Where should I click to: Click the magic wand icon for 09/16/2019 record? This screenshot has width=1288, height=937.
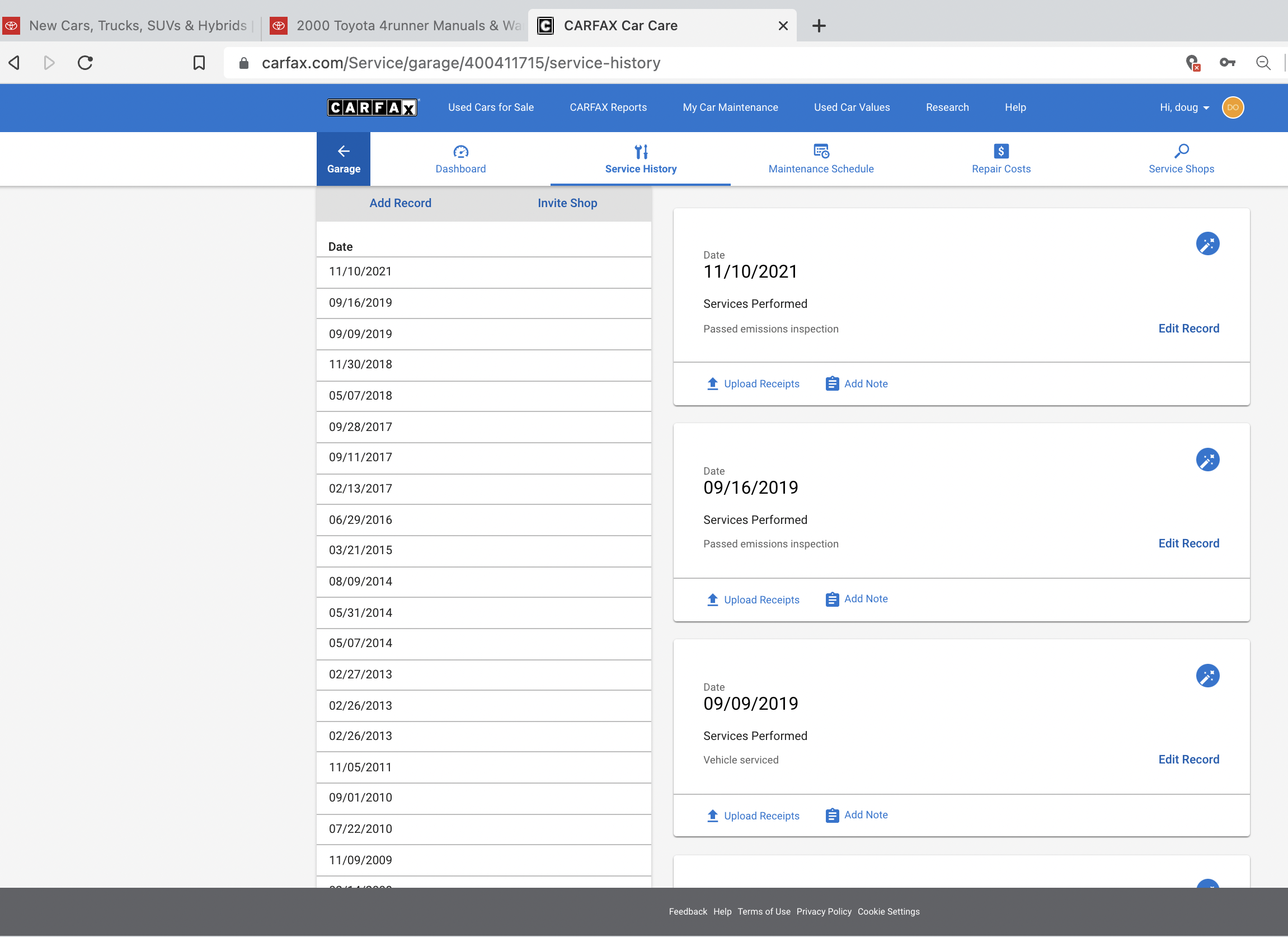(1207, 460)
